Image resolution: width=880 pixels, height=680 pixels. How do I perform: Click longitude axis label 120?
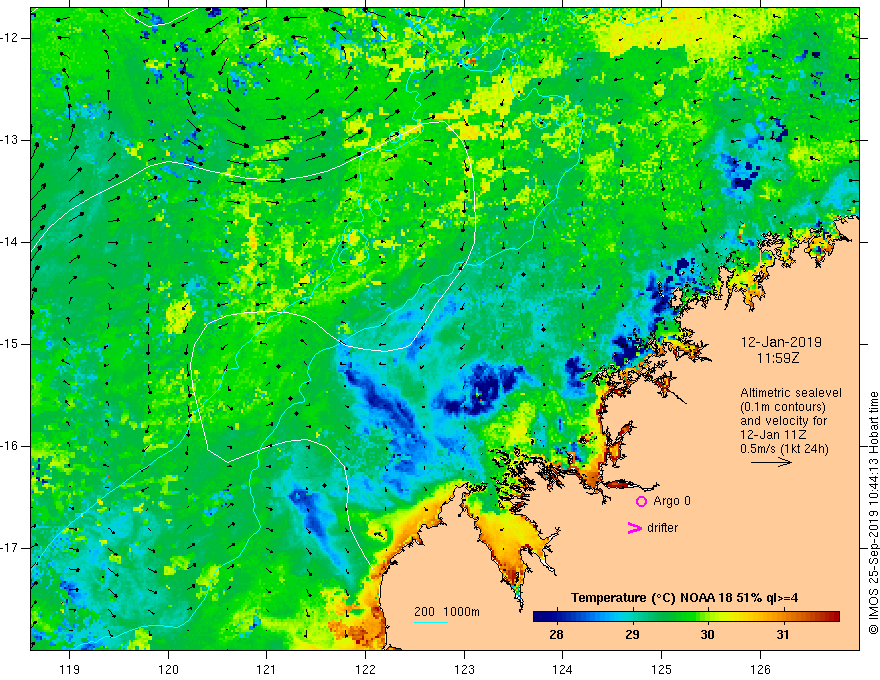[168, 669]
